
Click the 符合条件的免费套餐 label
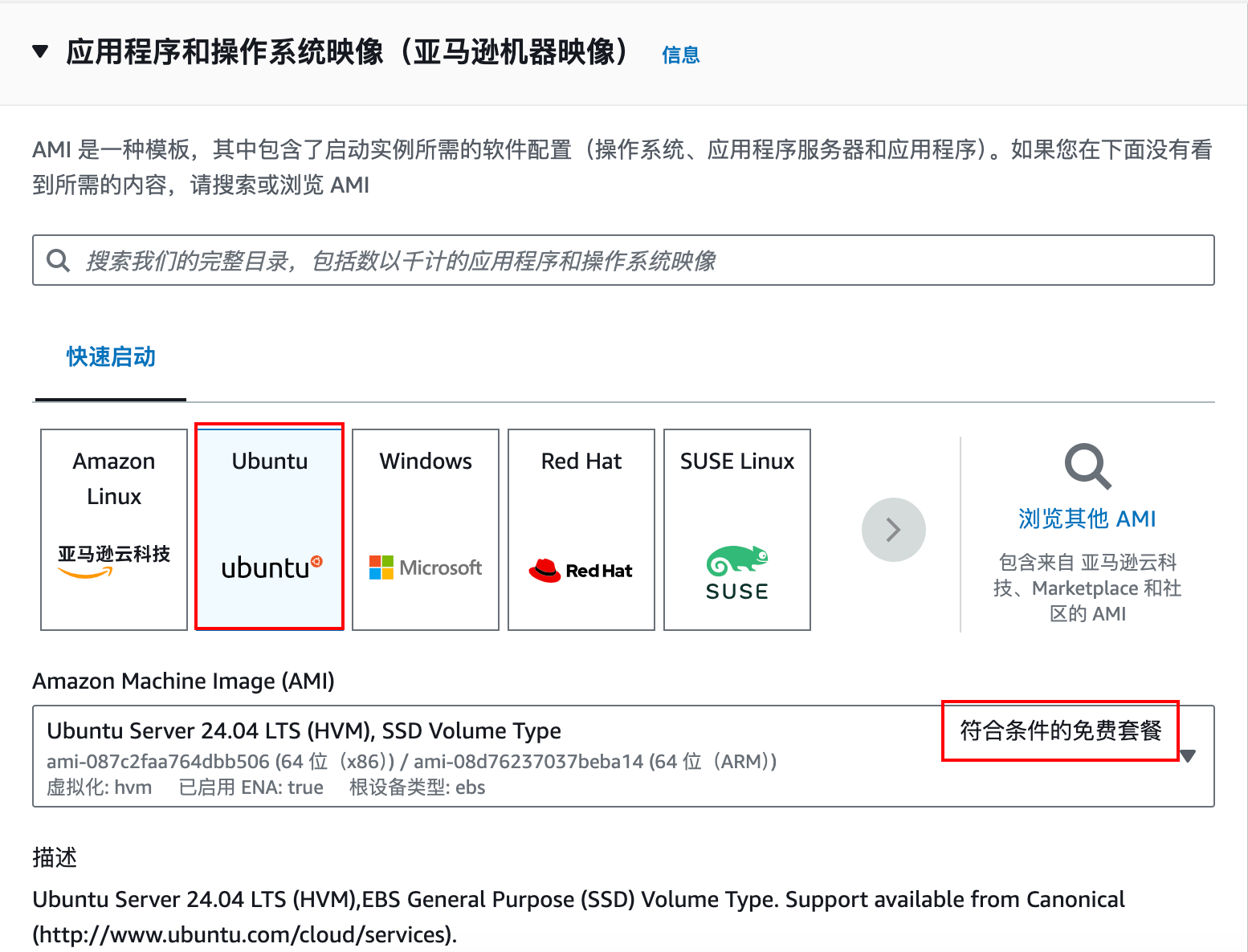[1060, 730]
